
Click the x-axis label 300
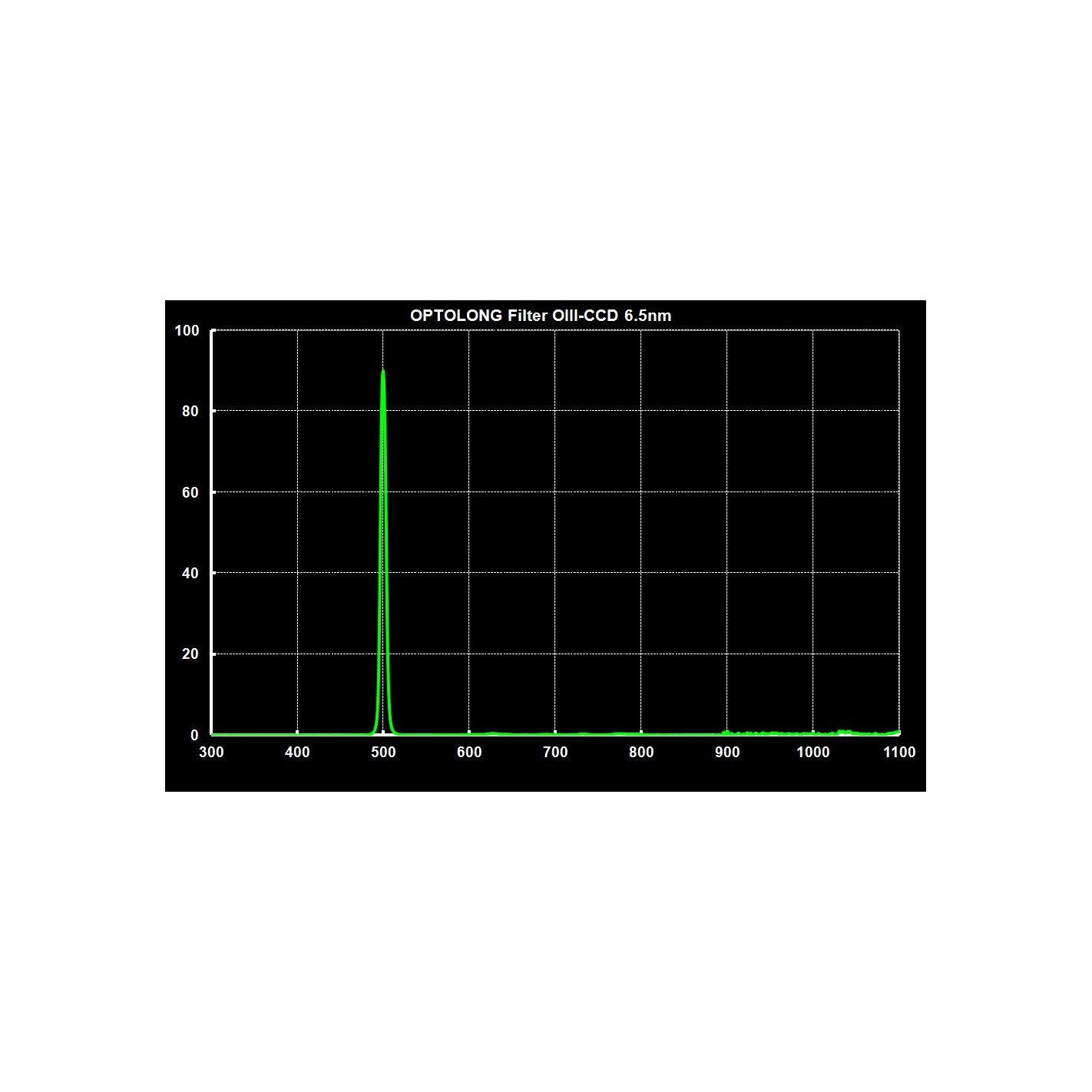(x=211, y=753)
